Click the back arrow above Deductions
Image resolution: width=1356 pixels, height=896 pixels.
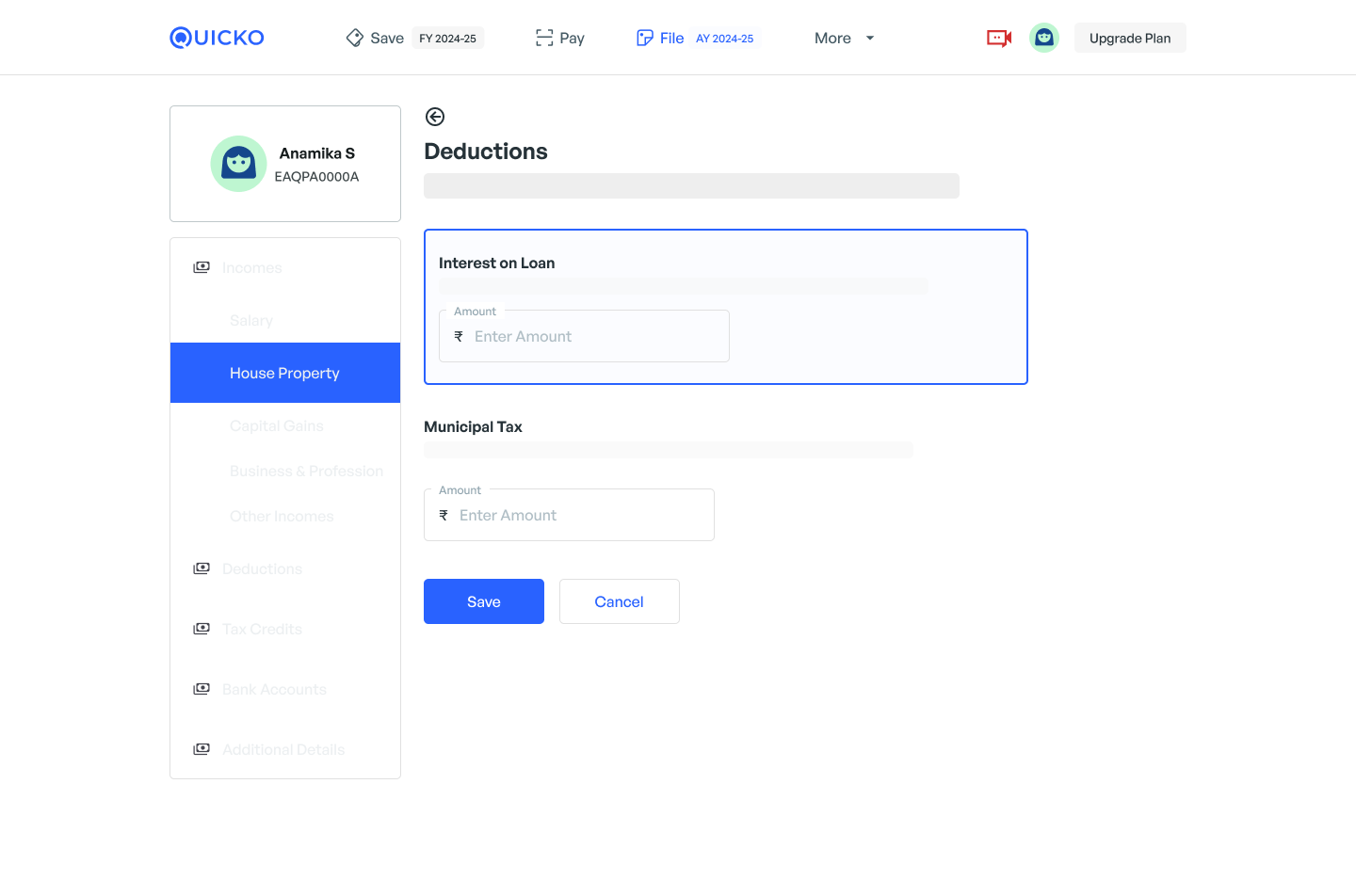tap(435, 117)
